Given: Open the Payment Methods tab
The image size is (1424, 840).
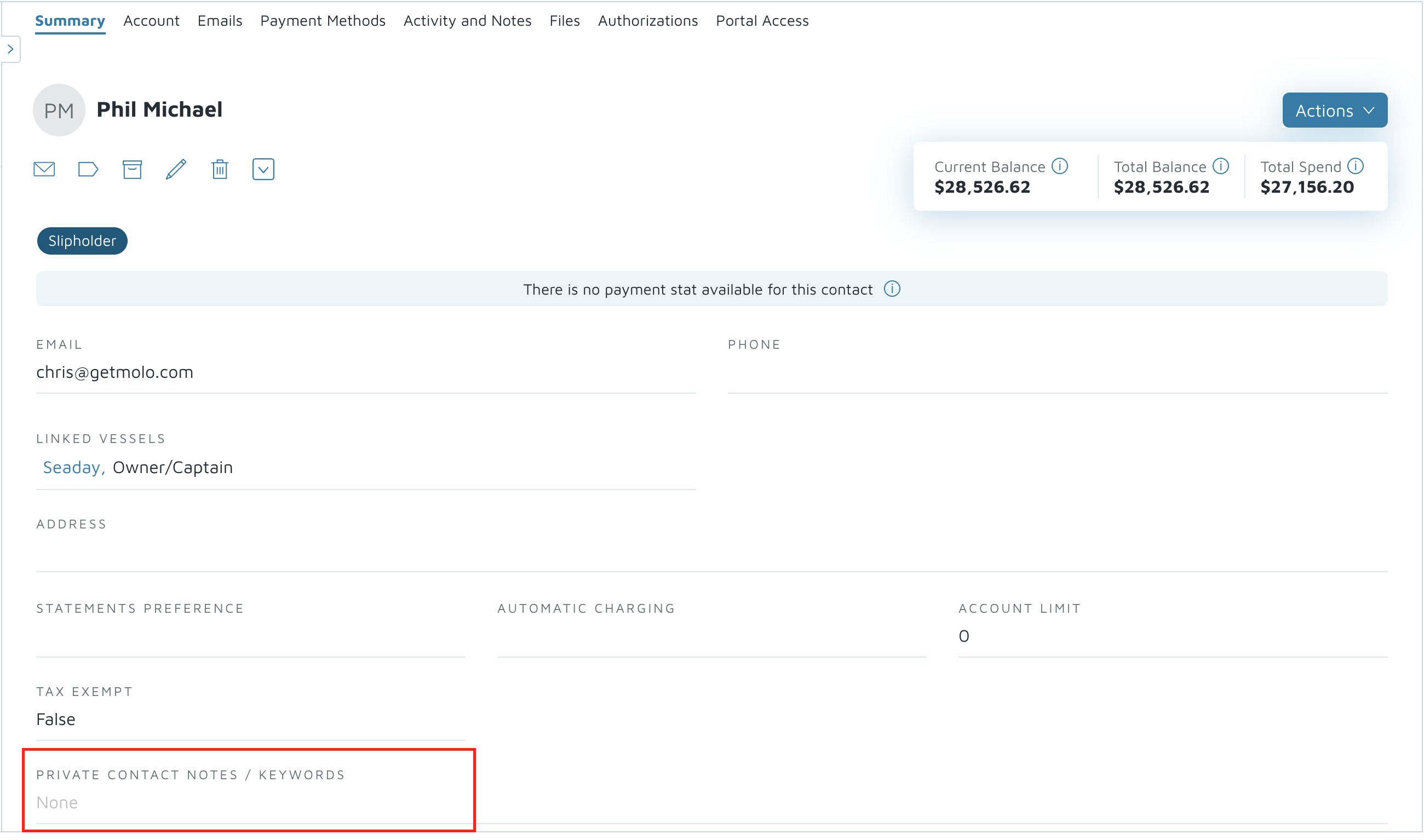Looking at the screenshot, I should 323,21.
